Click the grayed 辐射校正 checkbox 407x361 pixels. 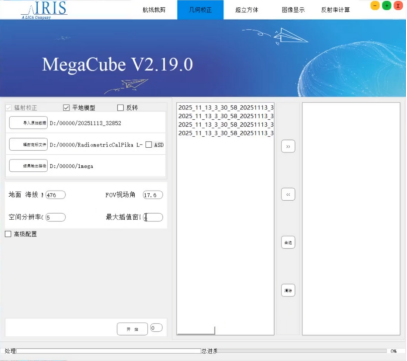pyautogui.click(x=9, y=108)
